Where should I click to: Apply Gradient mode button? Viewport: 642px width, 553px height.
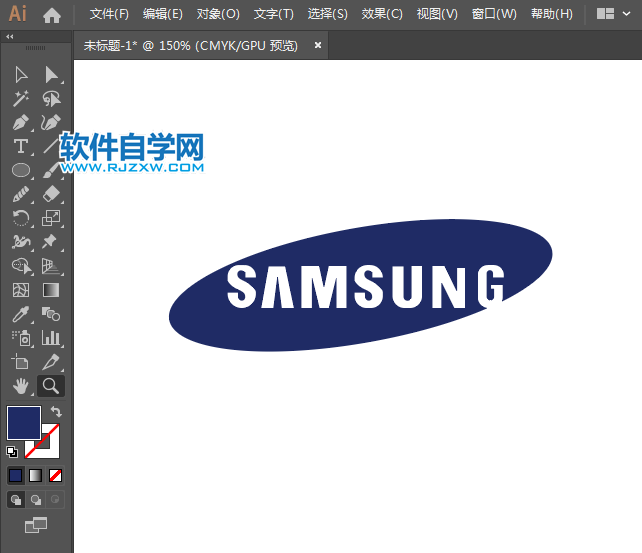tap(35, 475)
